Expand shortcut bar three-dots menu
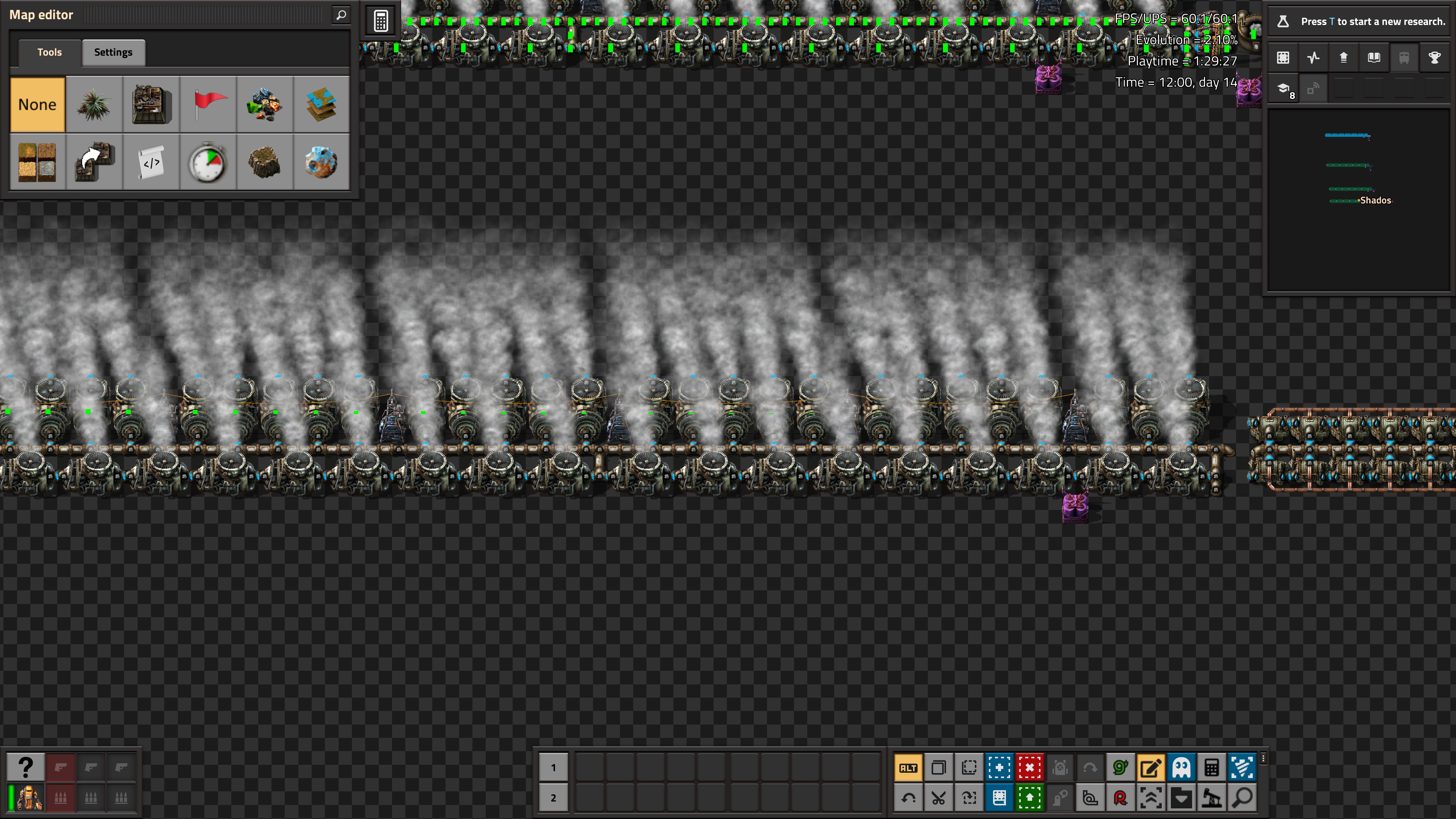Viewport: 1456px width, 819px height. pos(1263,758)
